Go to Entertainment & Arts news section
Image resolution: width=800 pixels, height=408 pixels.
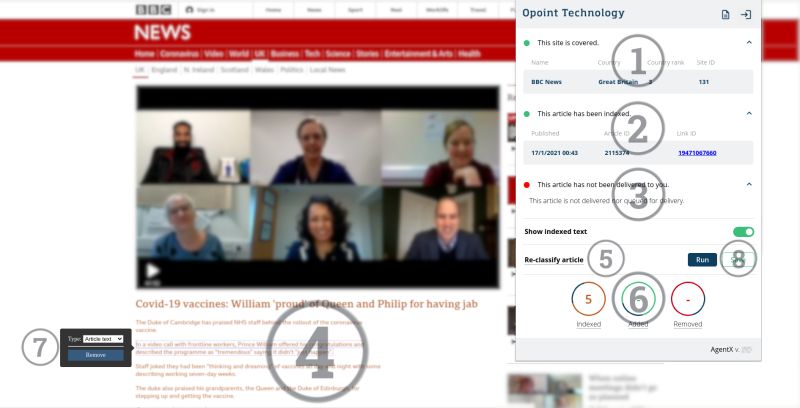pyautogui.click(x=418, y=54)
